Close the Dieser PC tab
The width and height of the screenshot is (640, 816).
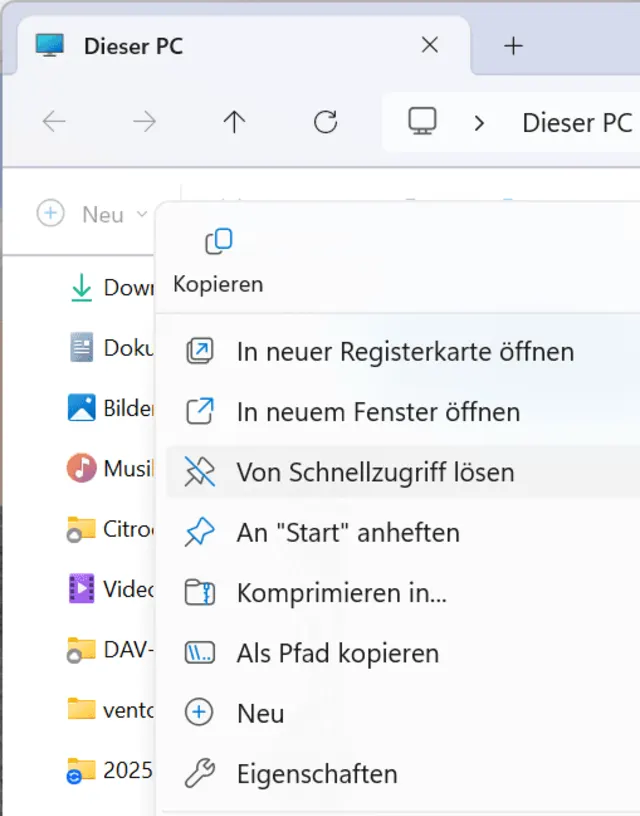tap(430, 46)
